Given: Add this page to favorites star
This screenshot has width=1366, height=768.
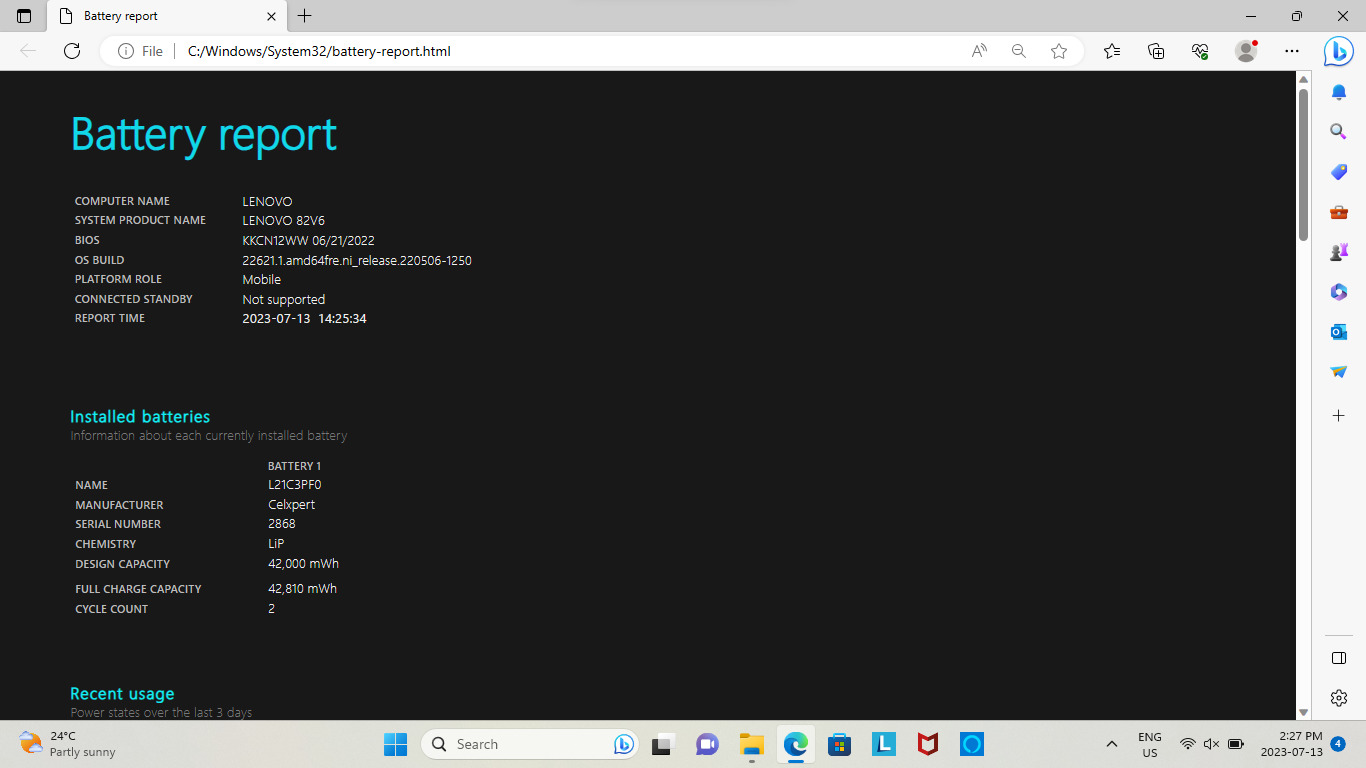Looking at the screenshot, I should click(x=1059, y=51).
